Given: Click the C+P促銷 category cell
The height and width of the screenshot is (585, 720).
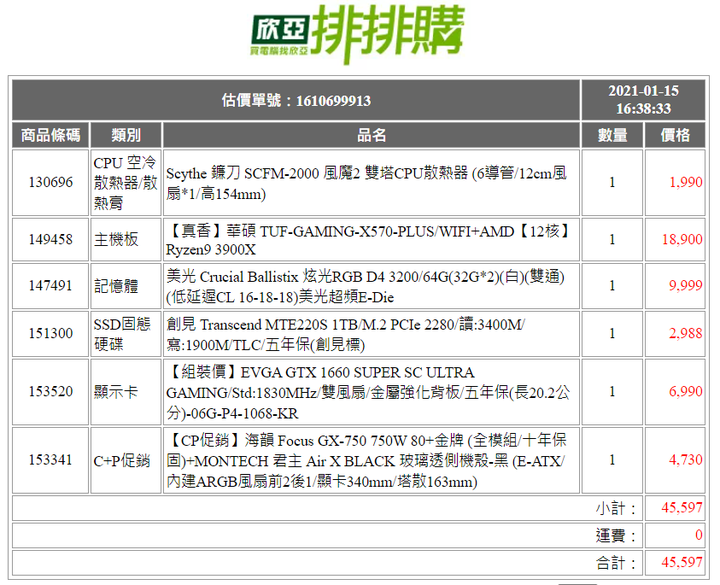Looking at the screenshot, I should click(x=126, y=460).
